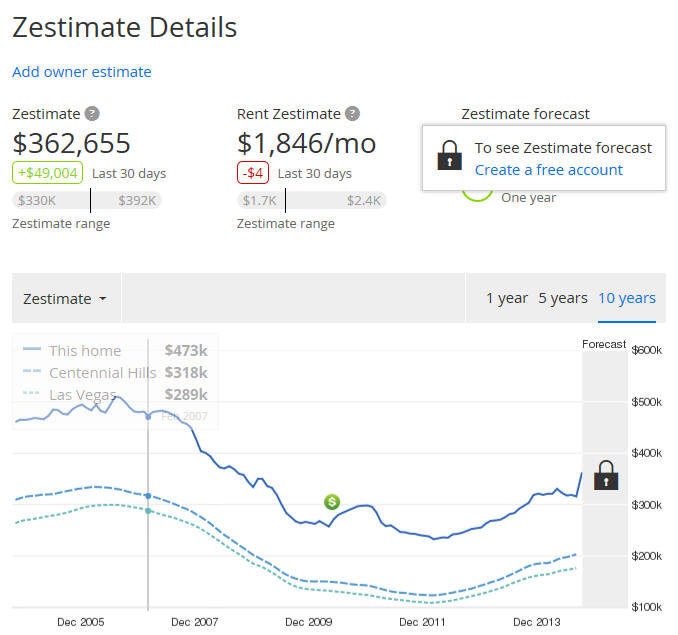Click the $318k Centennial Hills legend value
The width and height of the screenshot is (678, 635).
[x=186, y=373]
